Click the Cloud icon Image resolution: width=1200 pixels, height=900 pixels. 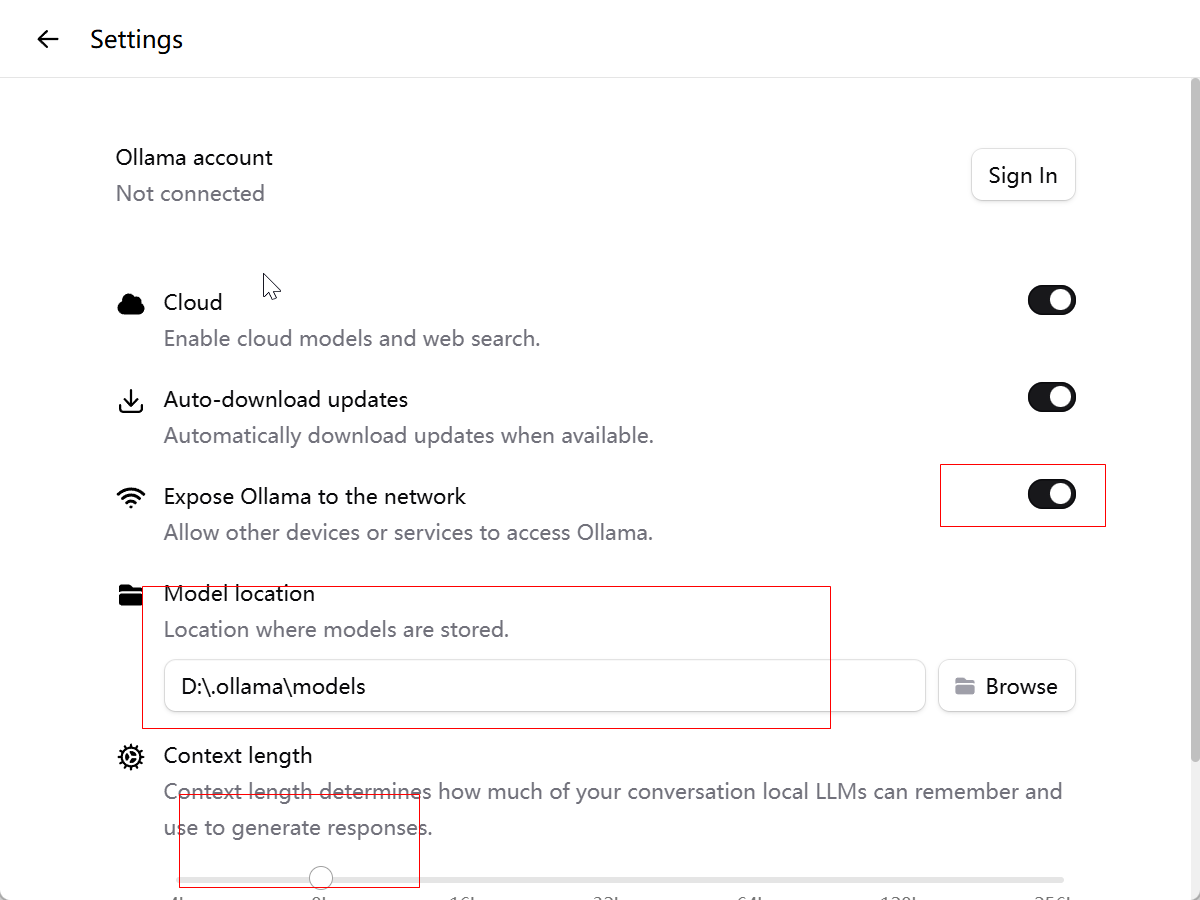tap(131, 303)
